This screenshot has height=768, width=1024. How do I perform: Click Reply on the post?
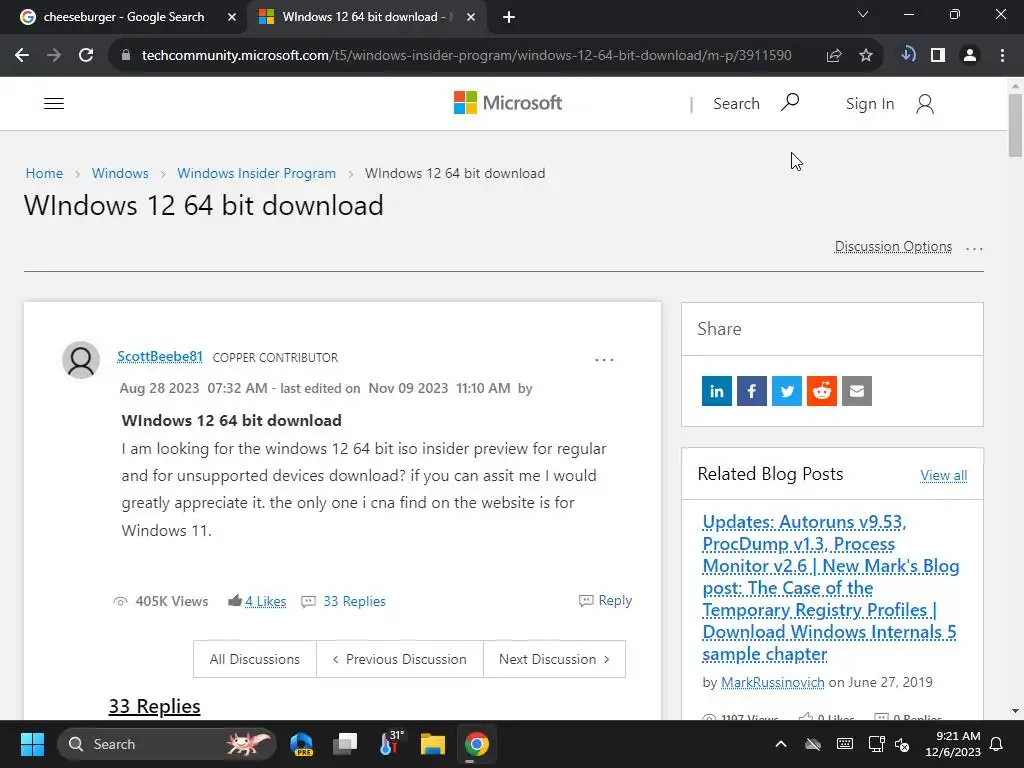pos(605,600)
